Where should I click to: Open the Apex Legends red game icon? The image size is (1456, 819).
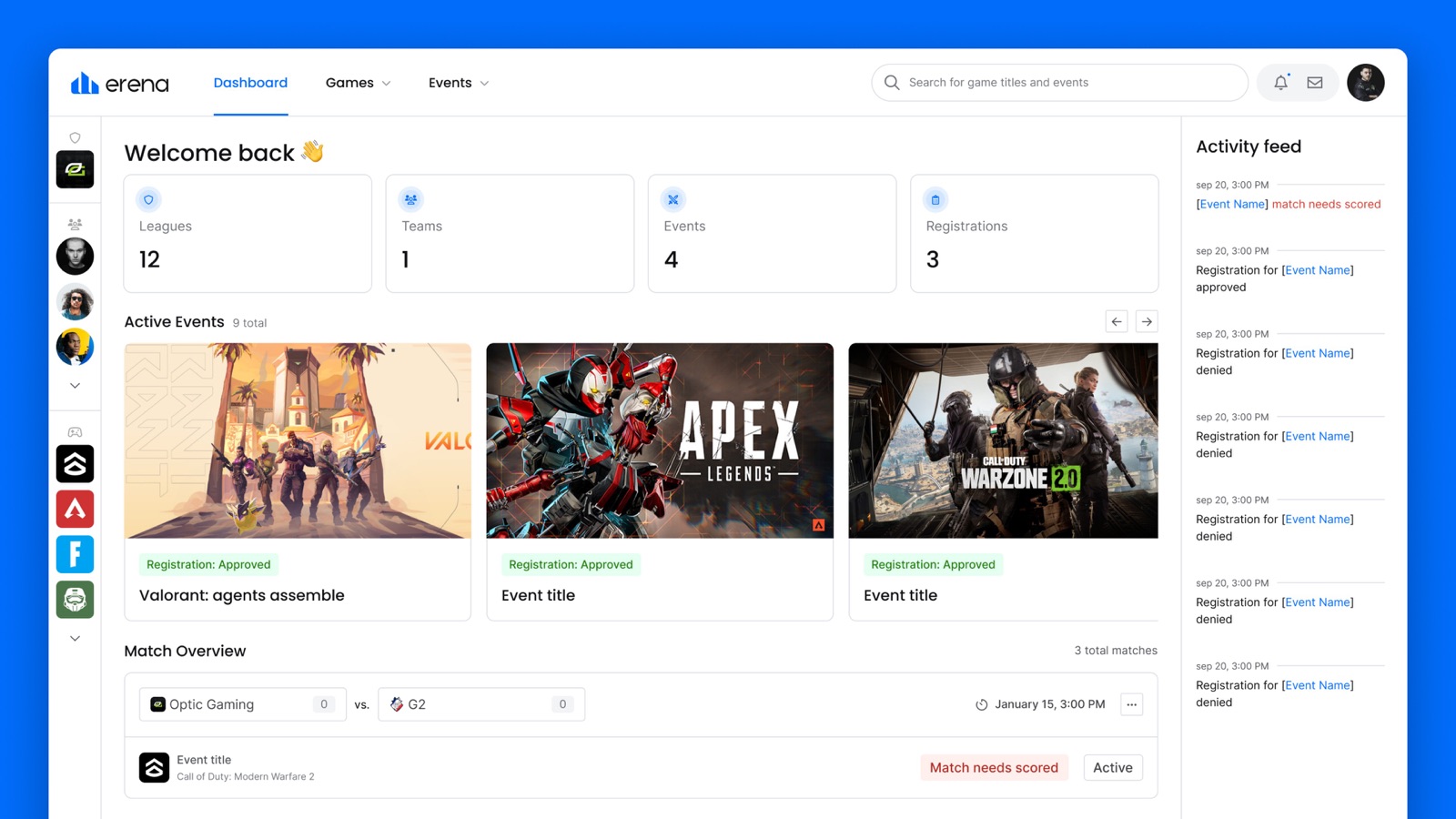(x=75, y=509)
